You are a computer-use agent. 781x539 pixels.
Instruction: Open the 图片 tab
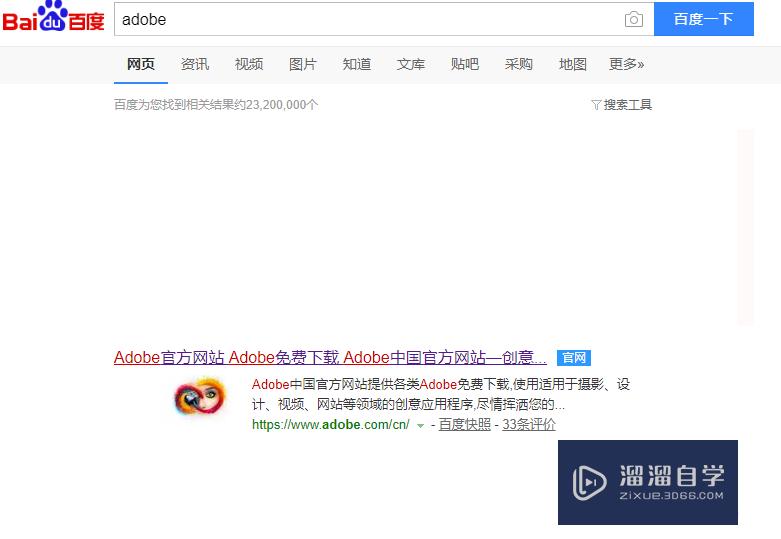tap(302, 64)
